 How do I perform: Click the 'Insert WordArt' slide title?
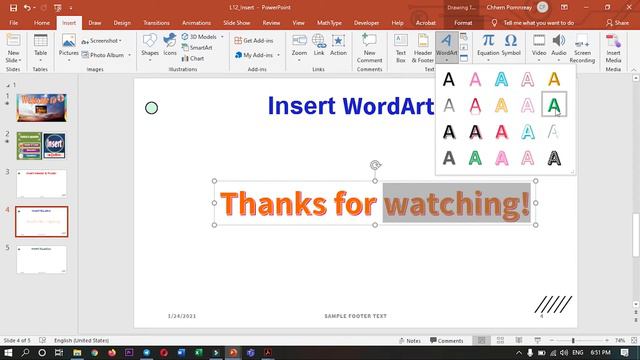(x=351, y=106)
